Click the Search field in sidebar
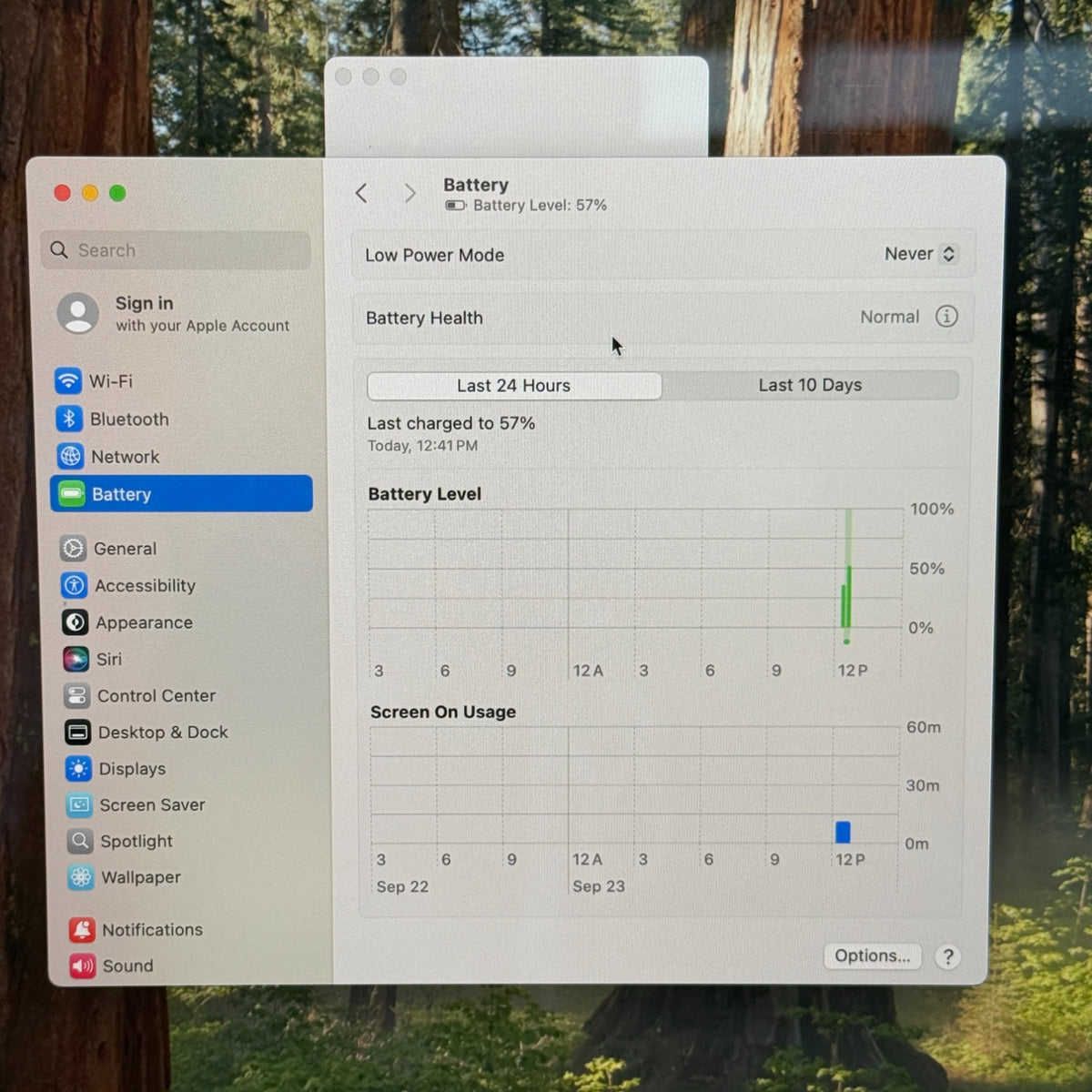This screenshot has height=1092, width=1092. click(176, 250)
